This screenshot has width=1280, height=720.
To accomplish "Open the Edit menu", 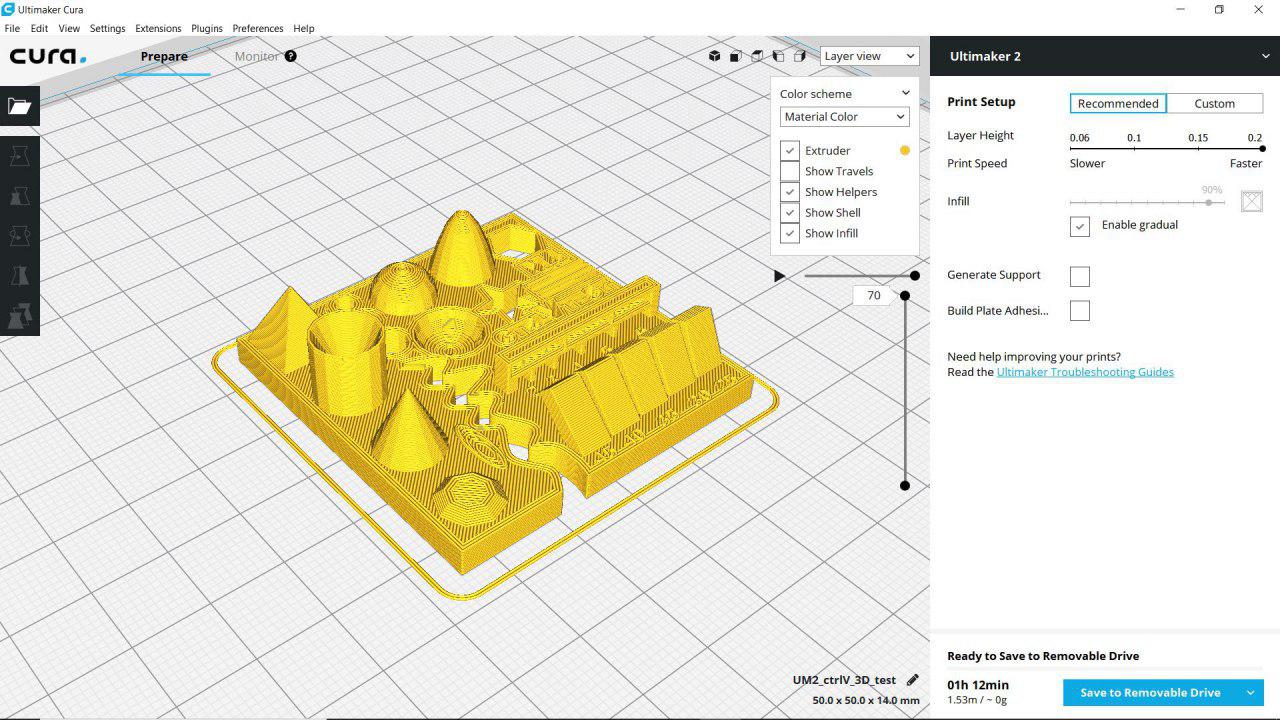I will click(x=39, y=28).
